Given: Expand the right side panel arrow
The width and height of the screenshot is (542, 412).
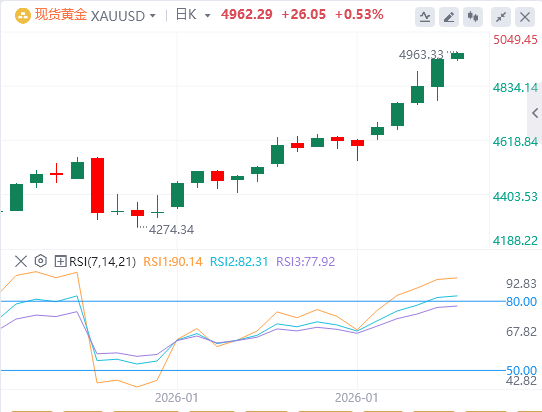Looking at the screenshot, I should tap(535, 113).
